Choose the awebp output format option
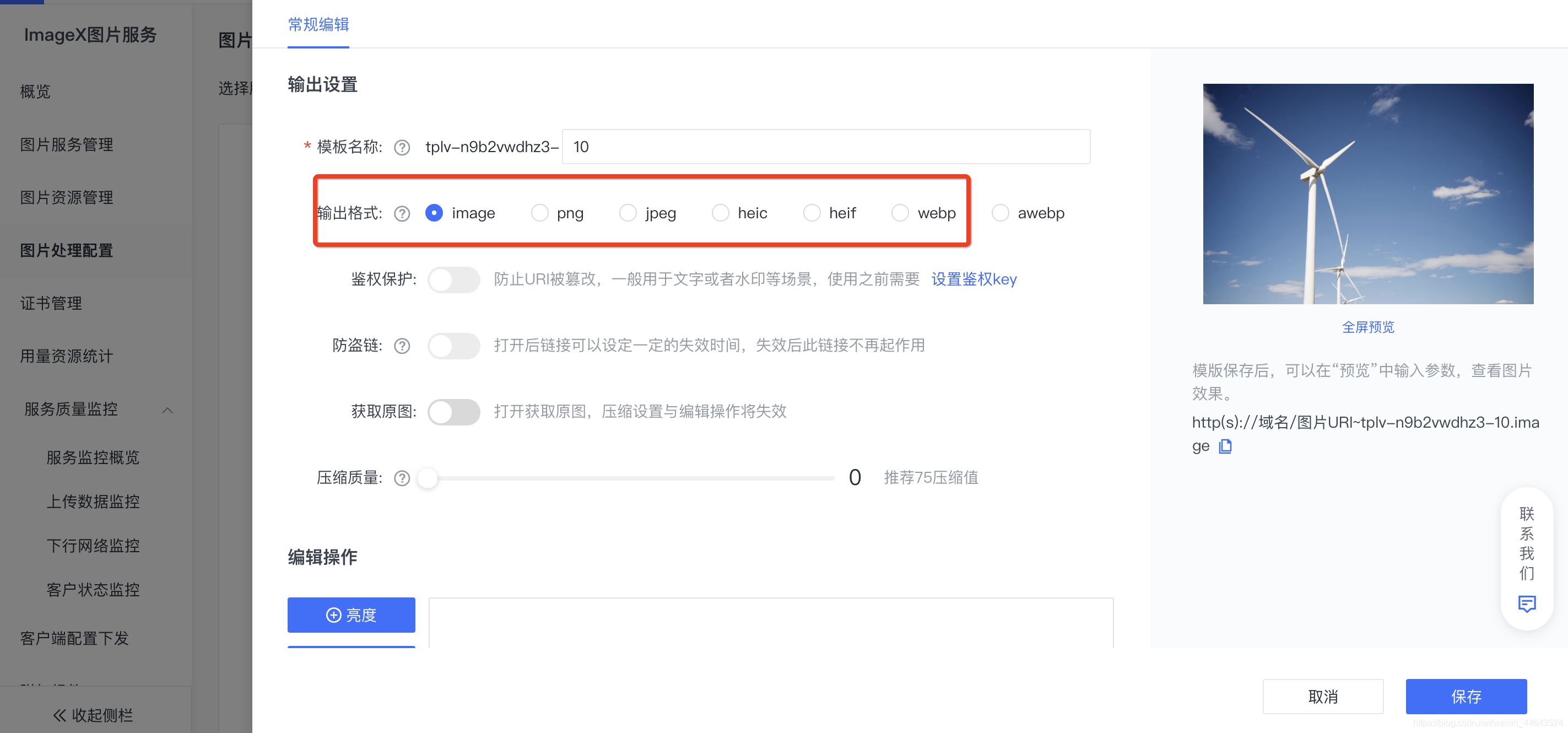This screenshot has height=733, width=1568. [x=1000, y=213]
